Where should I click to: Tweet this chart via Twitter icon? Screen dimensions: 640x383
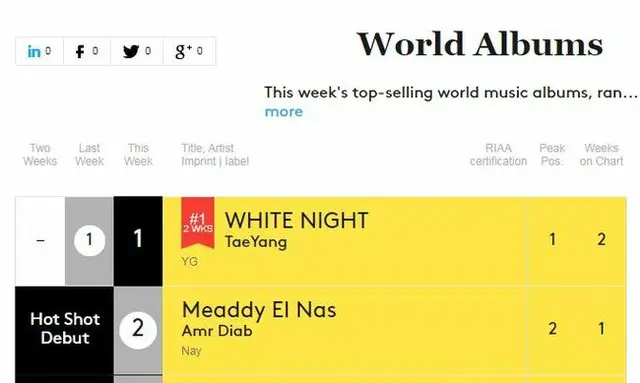pyautogui.click(x=137, y=51)
